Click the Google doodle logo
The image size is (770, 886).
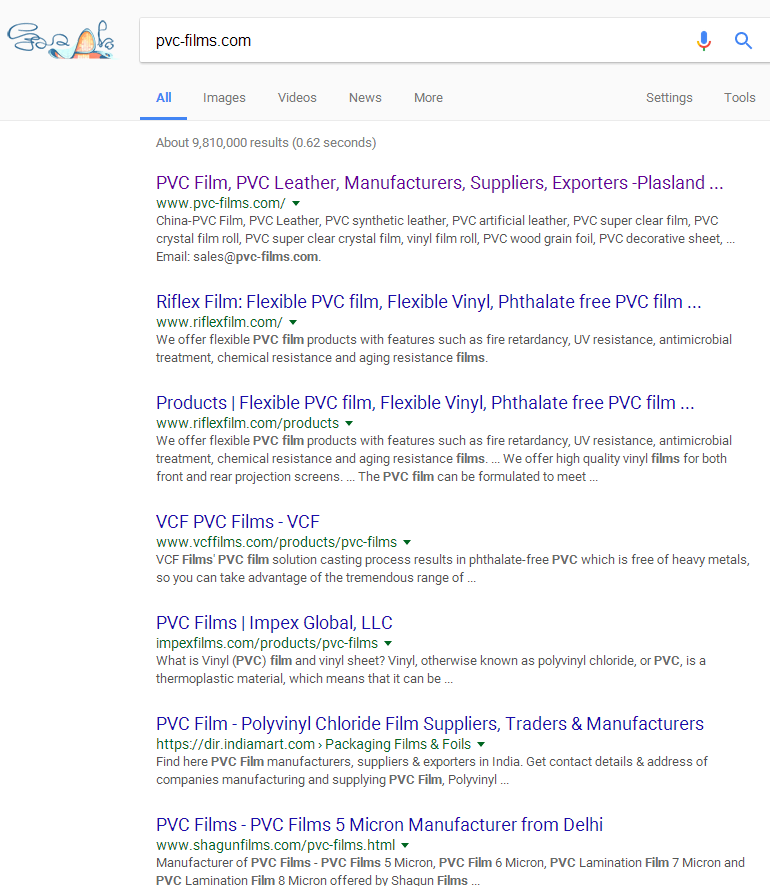point(60,40)
